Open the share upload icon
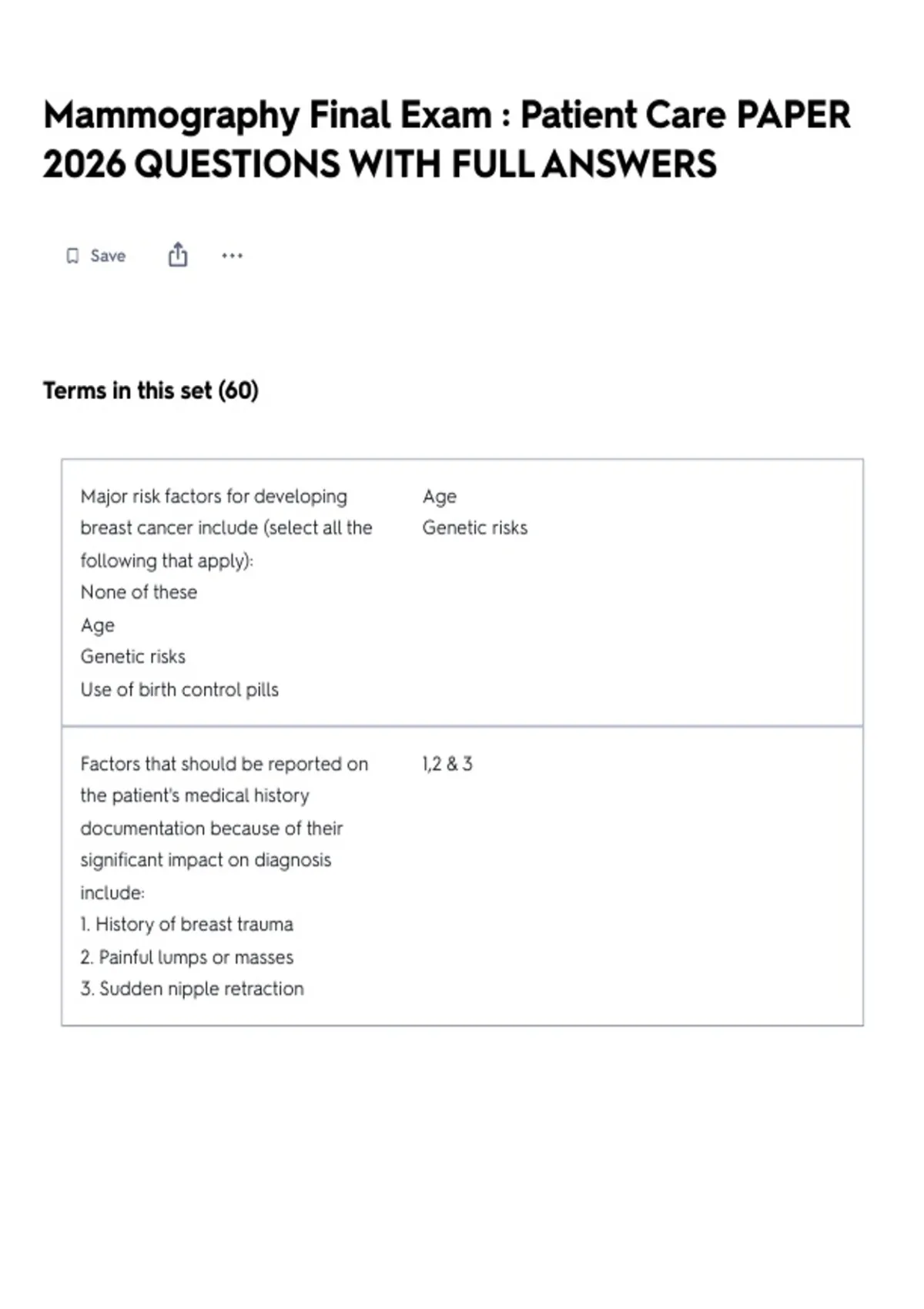 [x=178, y=255]
